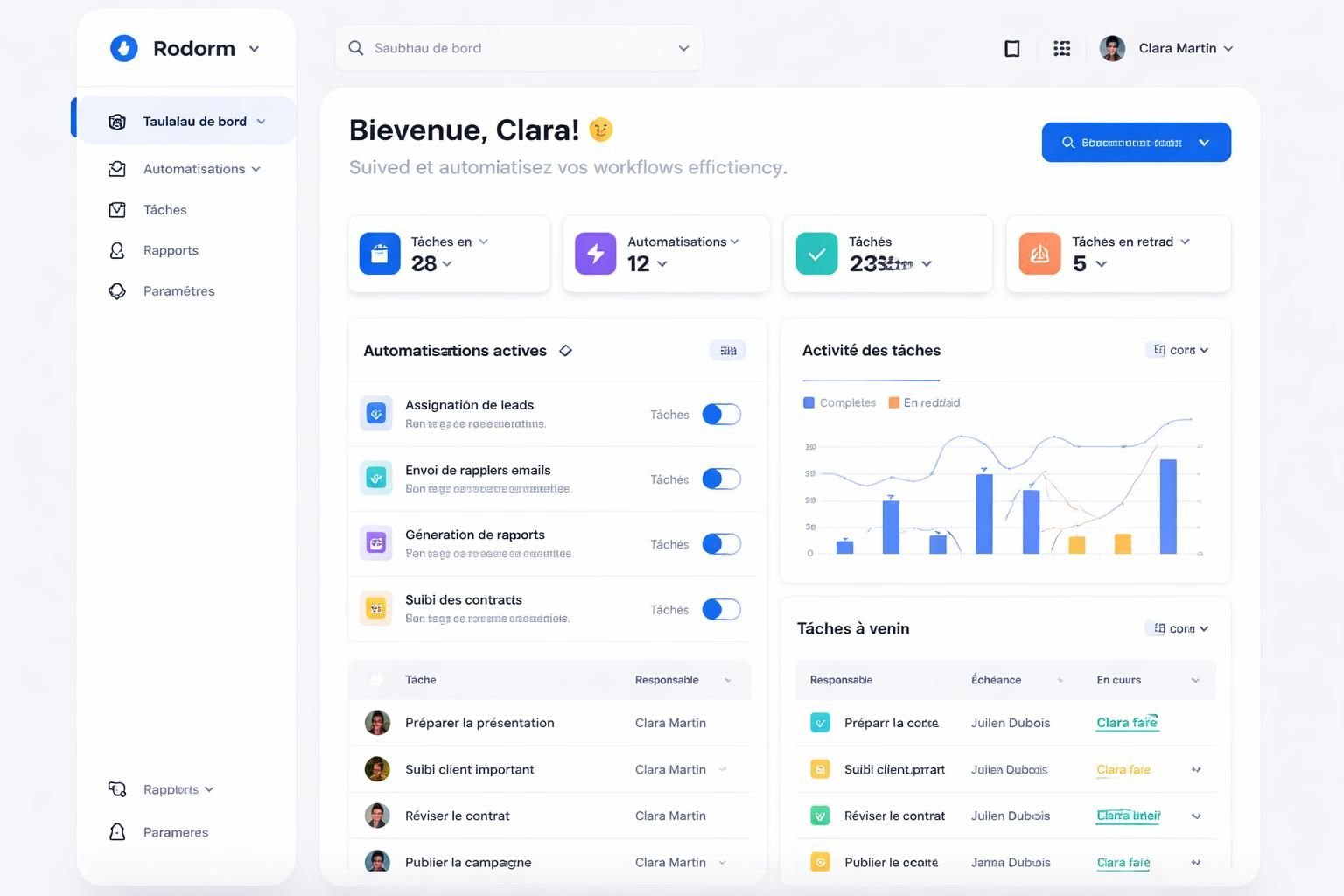Click the purple lightning Automatisations icon

(595, 254)
